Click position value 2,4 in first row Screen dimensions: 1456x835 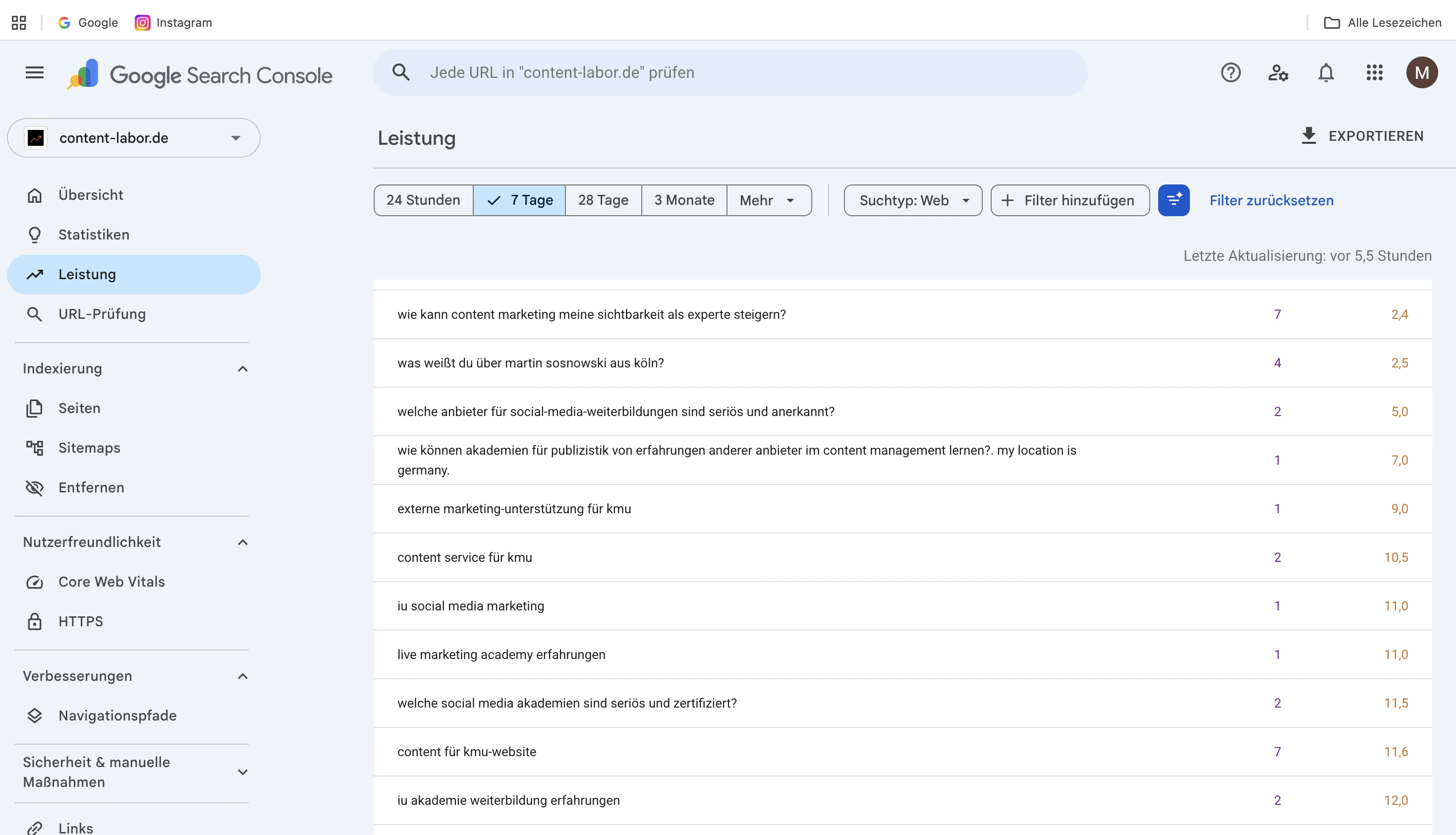click(x=1400, y=314)
